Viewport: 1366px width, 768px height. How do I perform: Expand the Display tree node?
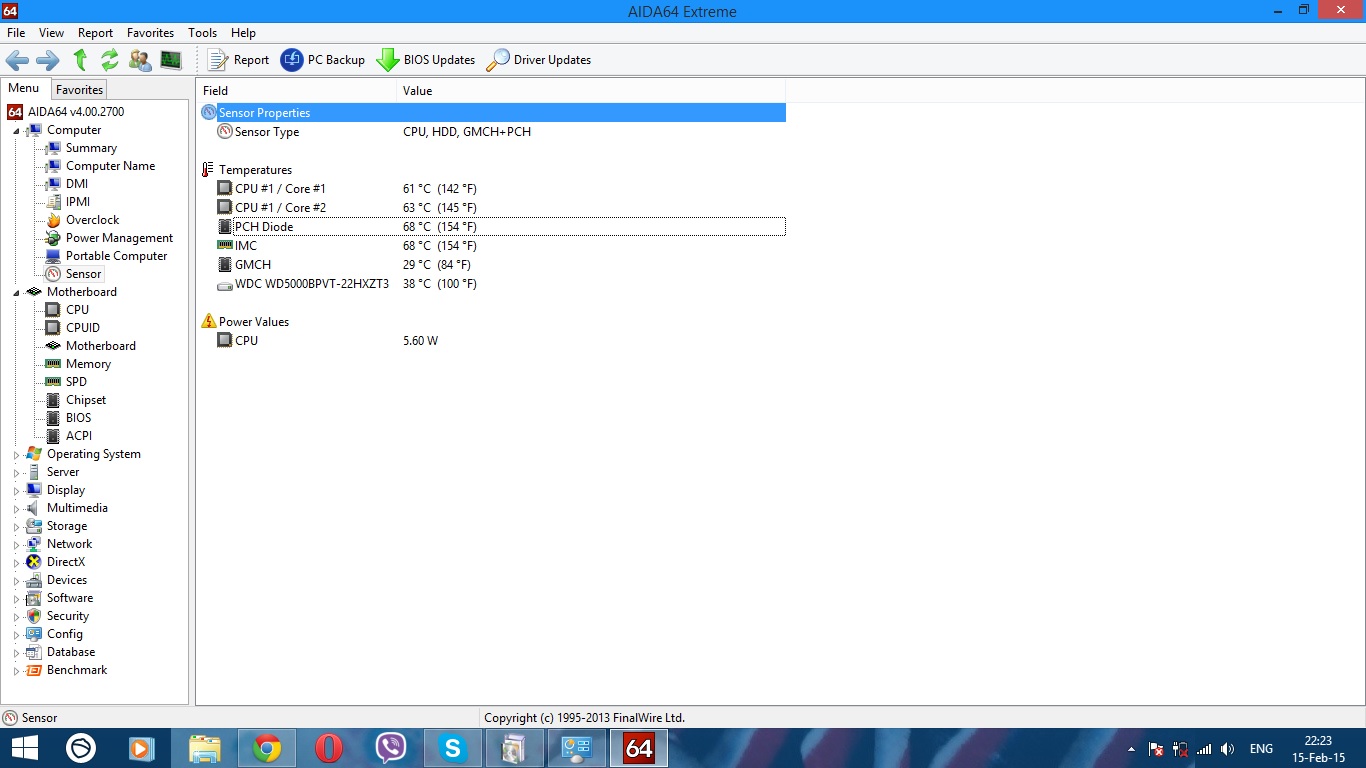(16, 491)
